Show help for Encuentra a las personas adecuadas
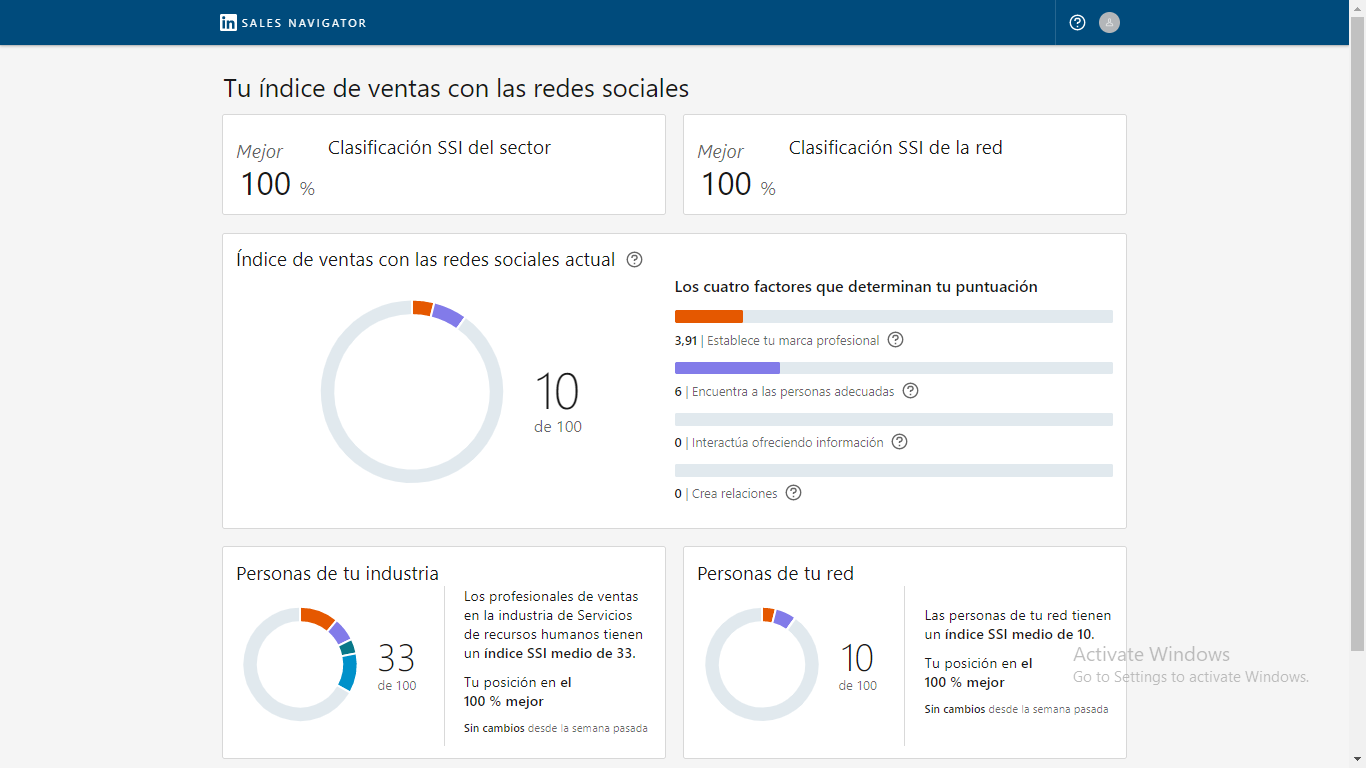The image size is (1366, 768). 911,391
